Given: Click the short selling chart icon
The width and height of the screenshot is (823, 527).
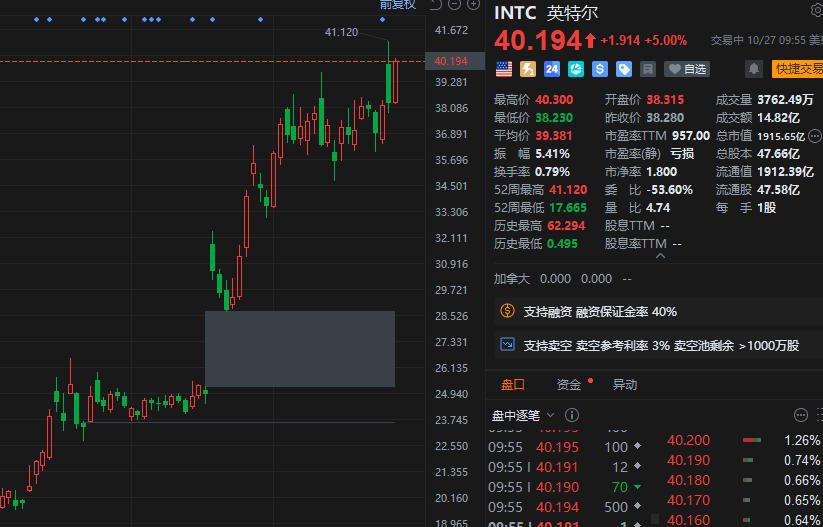Looking at the screenshot, I should tap(508, 344).
